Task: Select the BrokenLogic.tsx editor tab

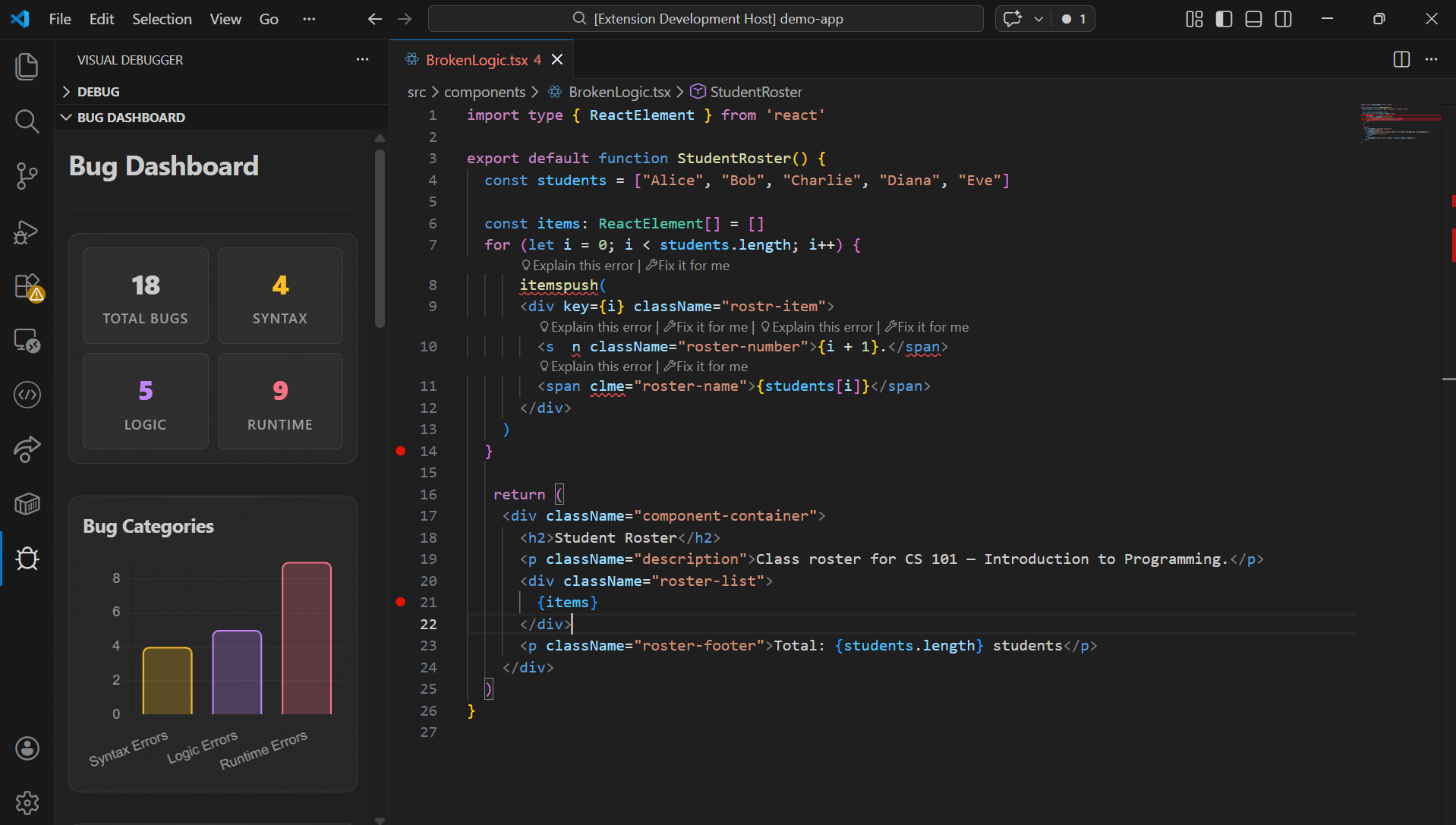Action: pos(476,60)
